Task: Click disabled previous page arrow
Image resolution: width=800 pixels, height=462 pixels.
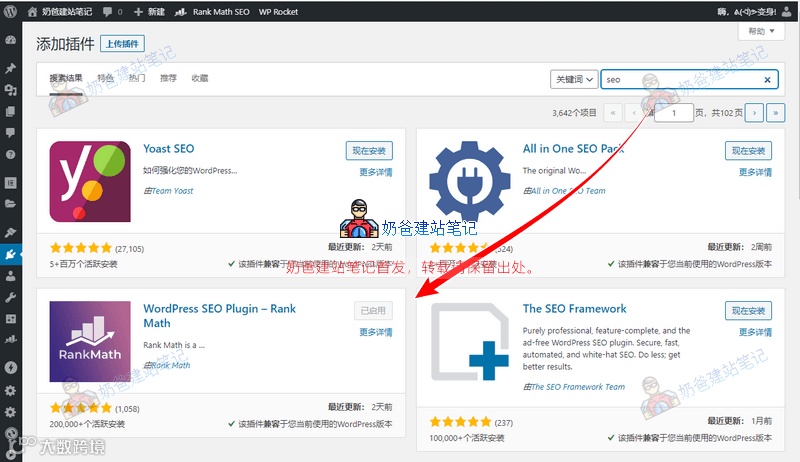Action: [634, 113]
